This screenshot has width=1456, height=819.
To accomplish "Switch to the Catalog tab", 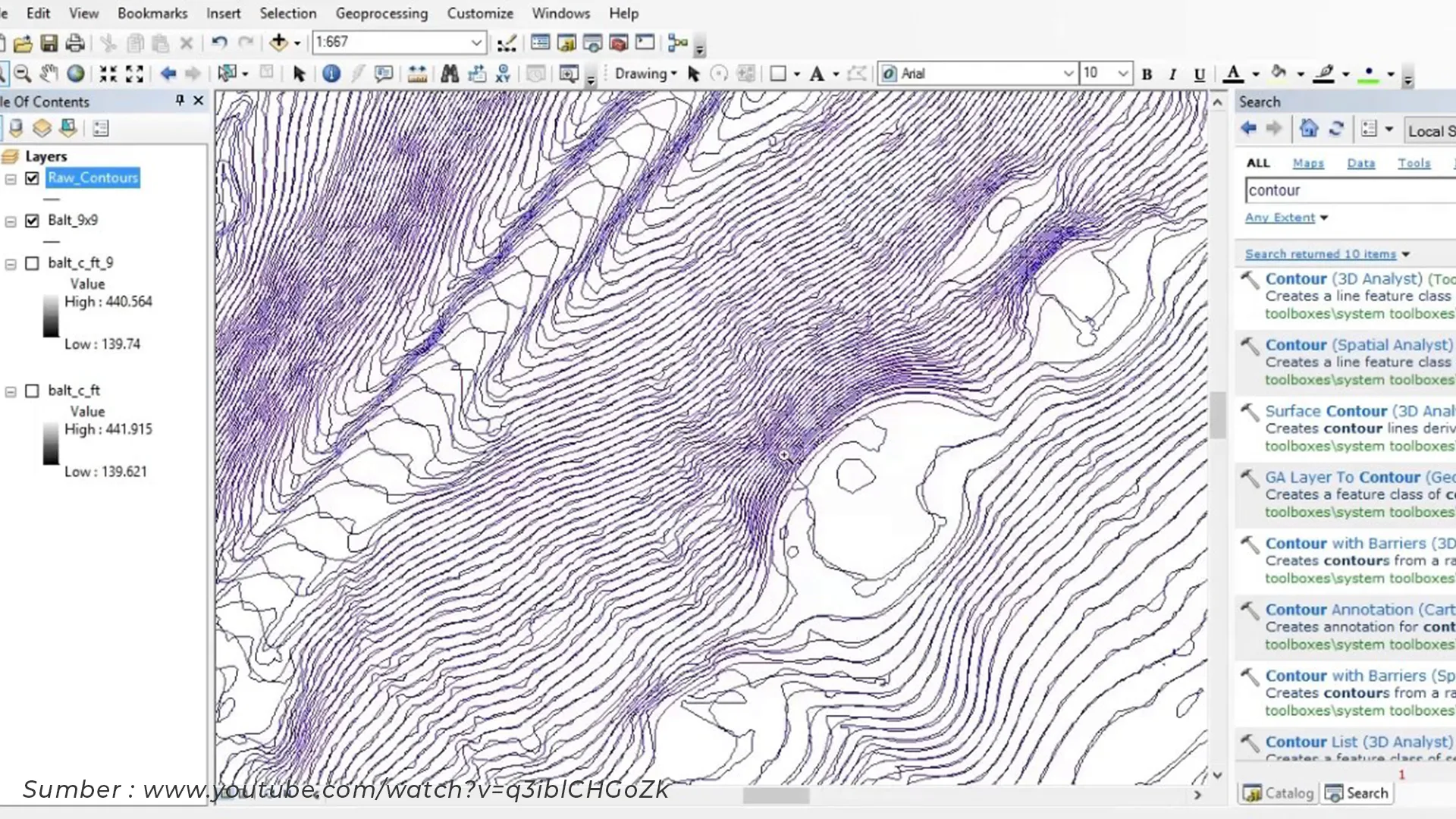I will point(1279,793).
